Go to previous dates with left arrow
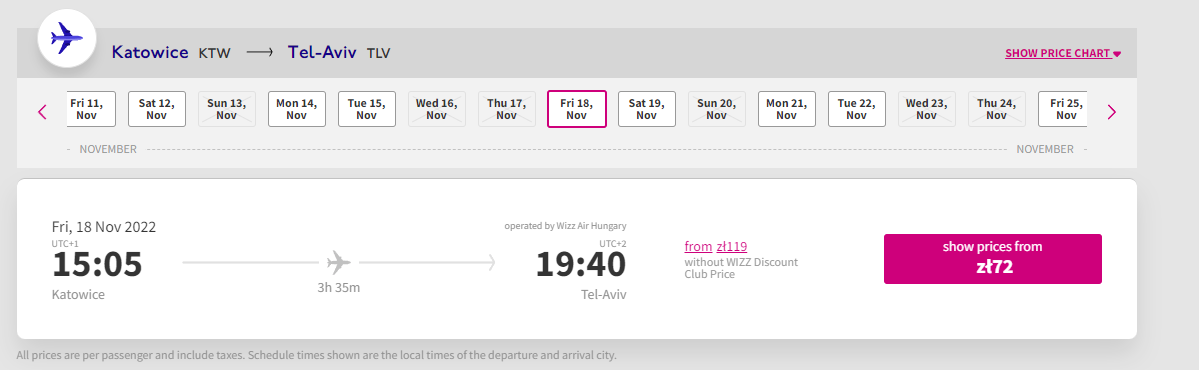This screenshot has height=370, width=1199. pos(42,112)
